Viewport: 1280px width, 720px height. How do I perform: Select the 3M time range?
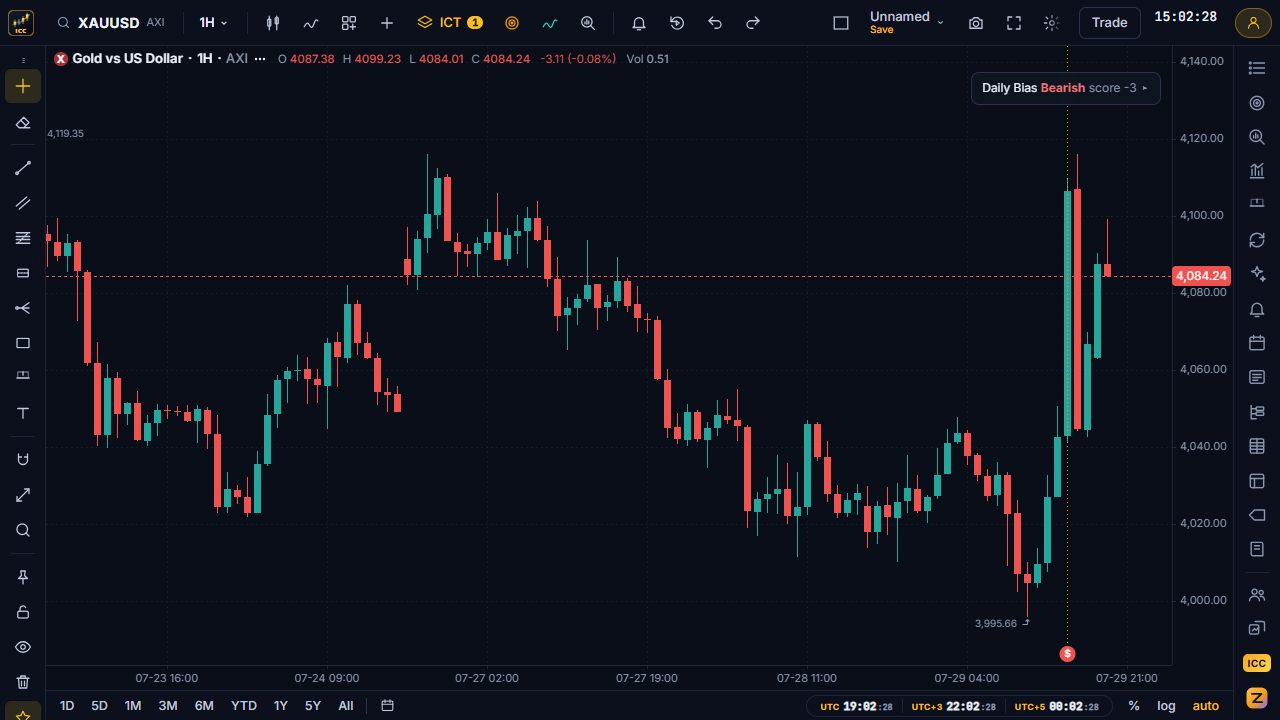pyautogui.click(x=168, y=706)
